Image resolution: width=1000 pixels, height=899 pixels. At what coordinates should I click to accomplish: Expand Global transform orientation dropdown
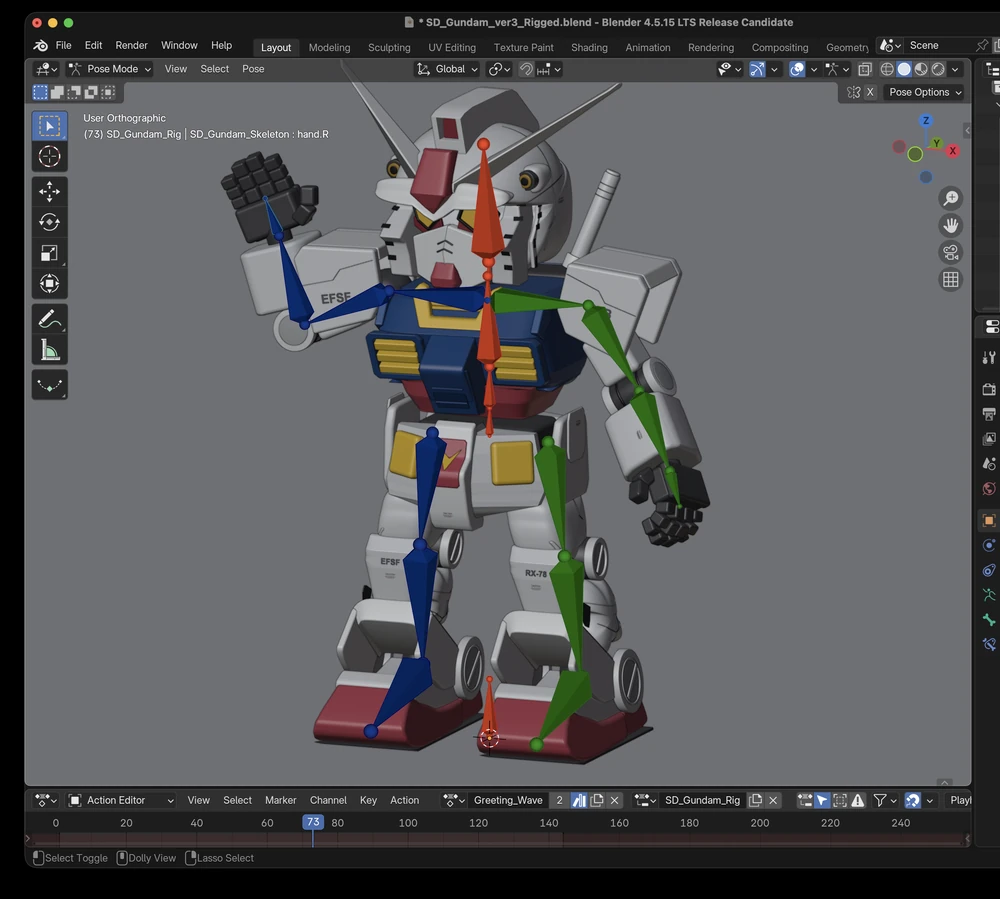pos(446,69)
